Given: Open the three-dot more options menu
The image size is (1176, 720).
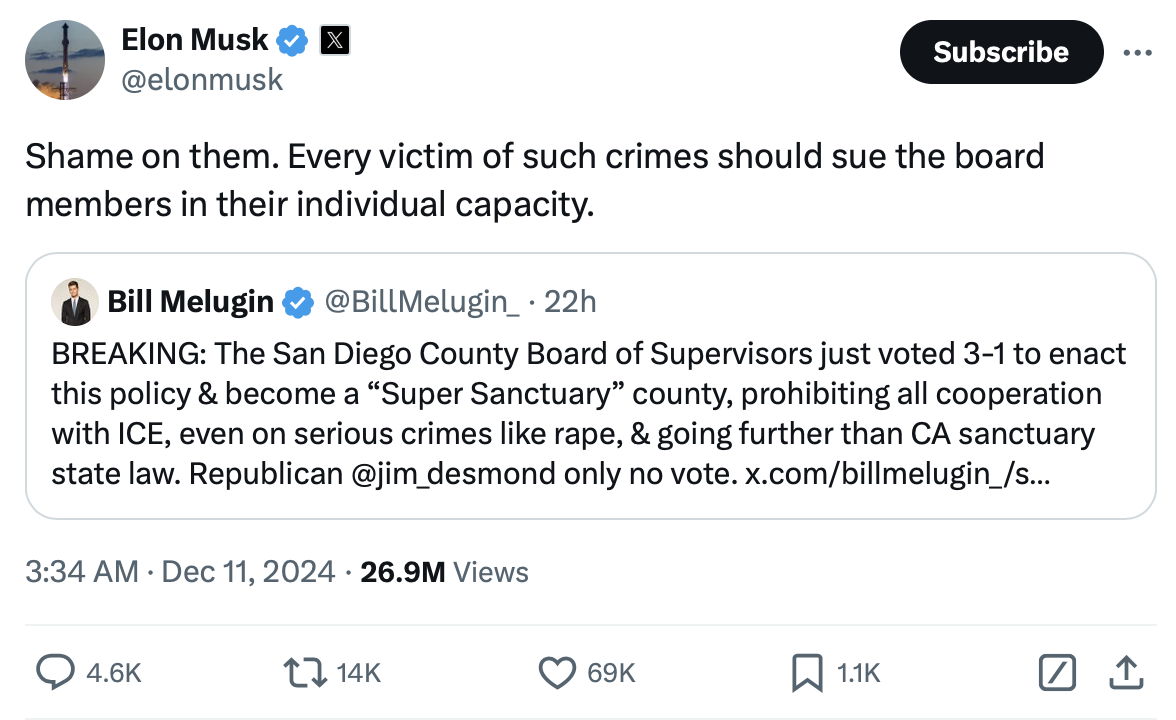Looking at the screenshot, I should click(1138, 52).
